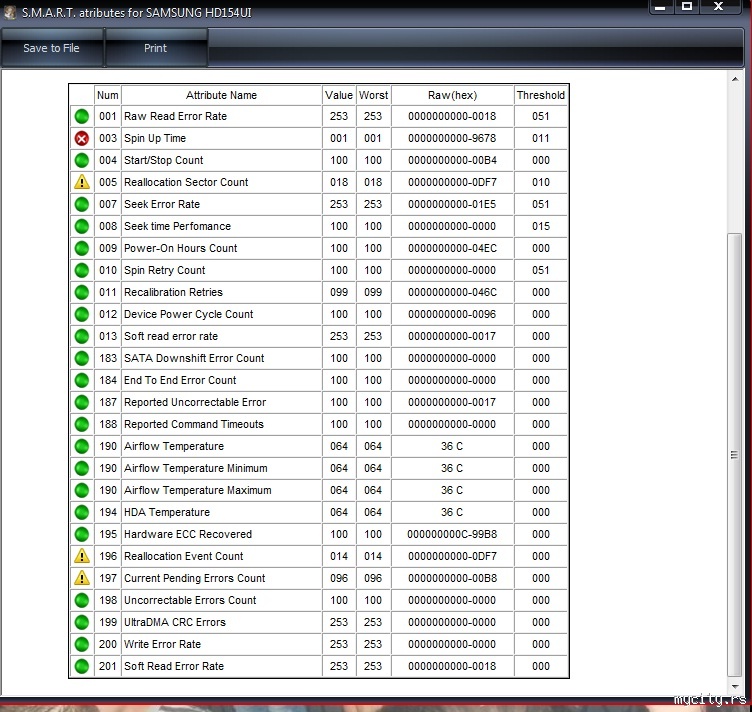Click the green status icon for Write Error Rate
The image size is (752, 712).
[x=82, y=644]
